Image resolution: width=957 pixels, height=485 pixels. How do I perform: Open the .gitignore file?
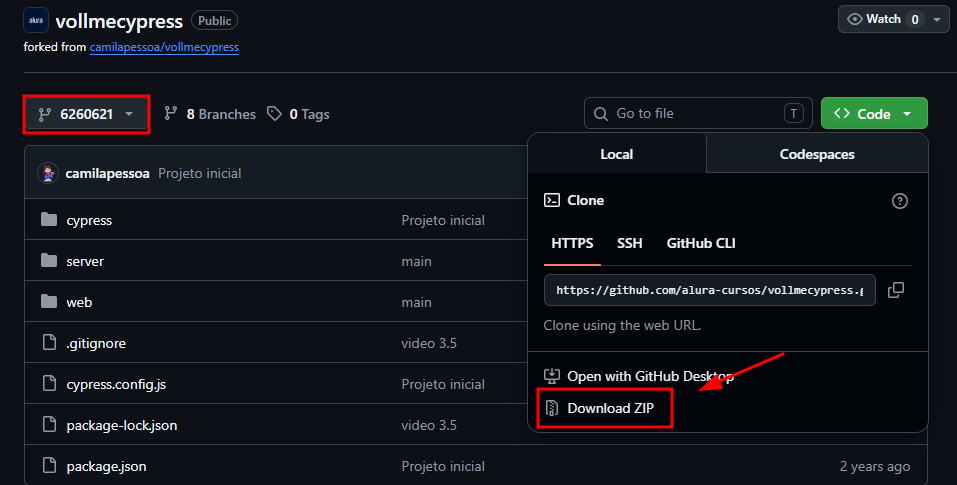[96, 343]
